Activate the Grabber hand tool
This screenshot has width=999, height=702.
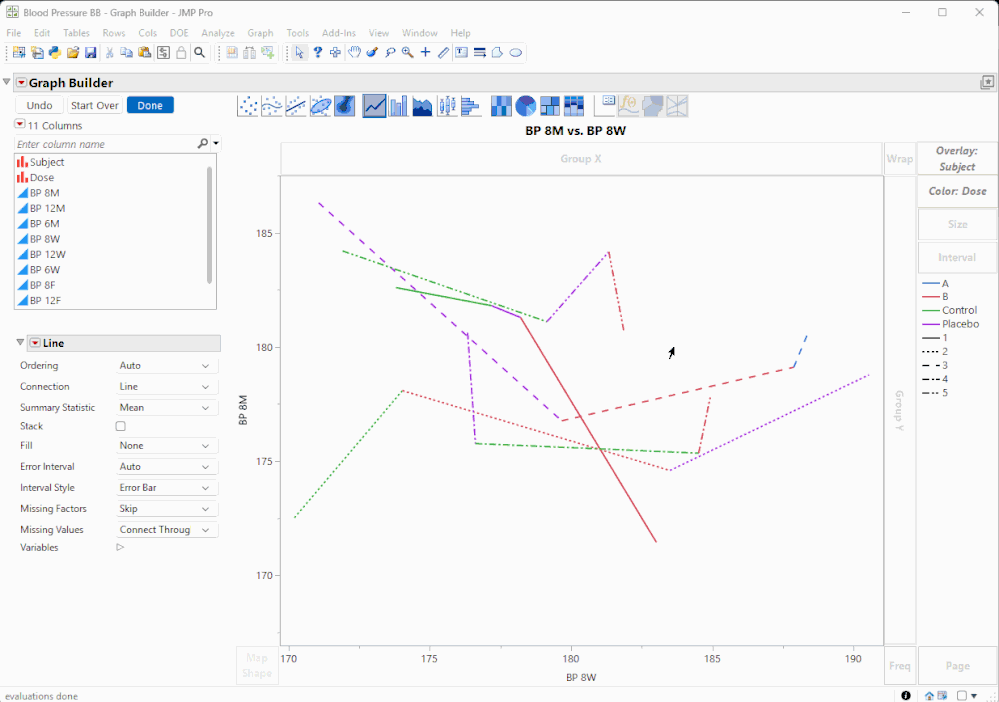point(354,52)
